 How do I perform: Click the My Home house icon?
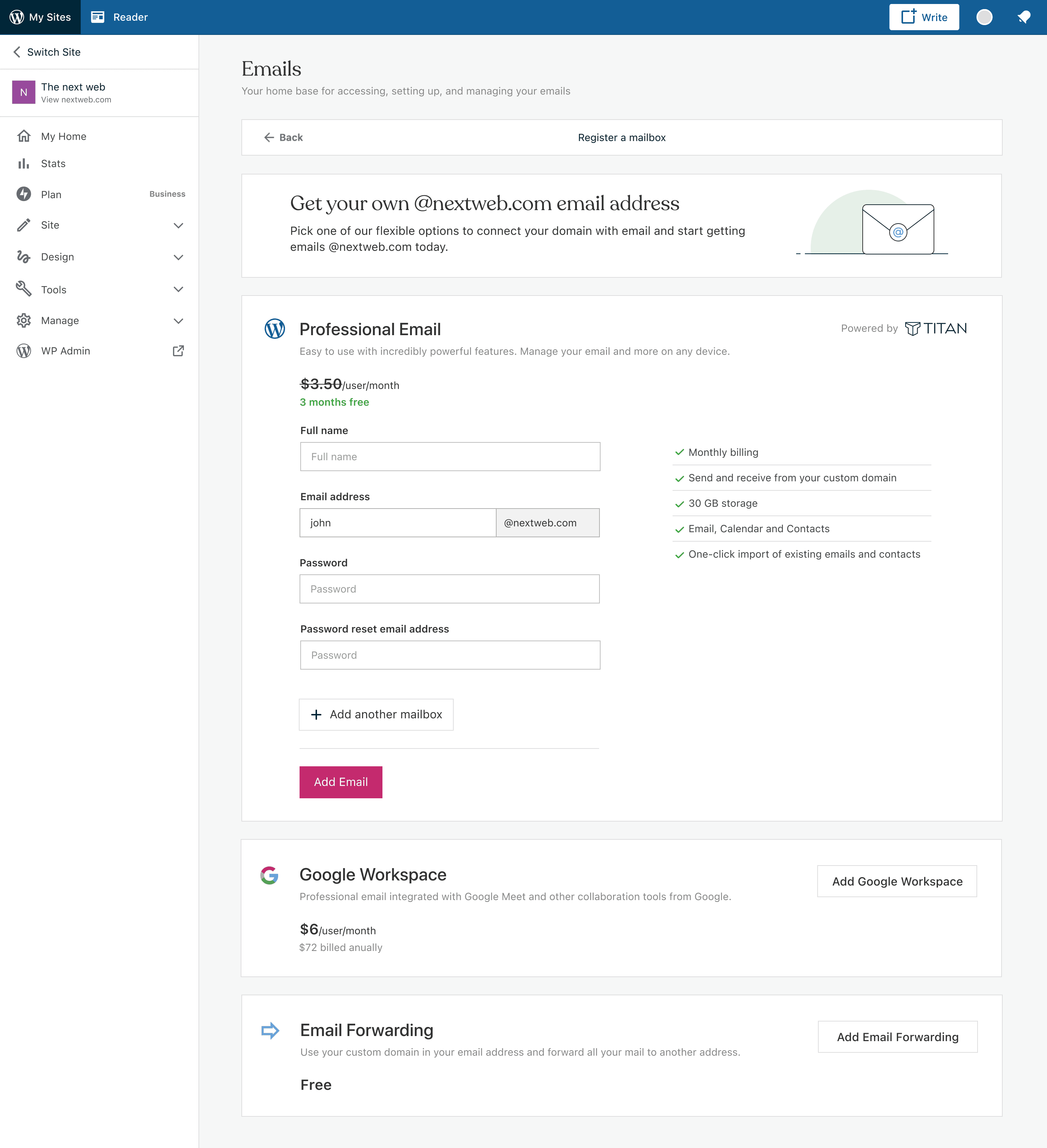[23, 136]
